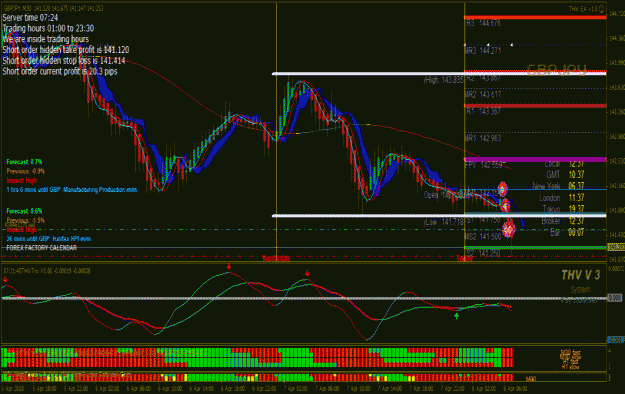The image size is (625, 394).
Task: Click the 142.900 price scale label
Action: coord(616,136)
